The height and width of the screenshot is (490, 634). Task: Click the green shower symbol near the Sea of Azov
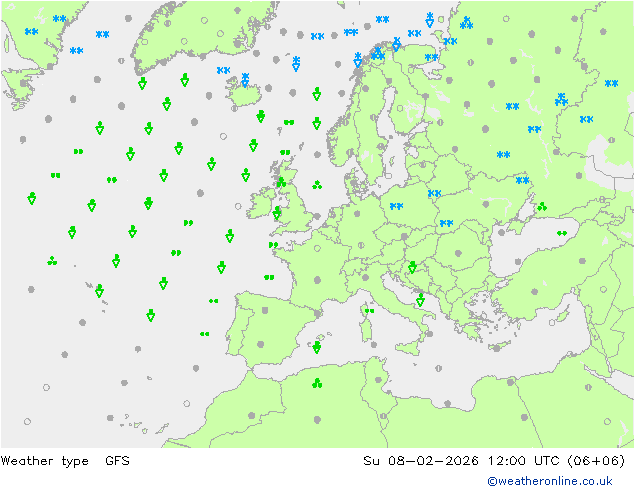point(542,206)
